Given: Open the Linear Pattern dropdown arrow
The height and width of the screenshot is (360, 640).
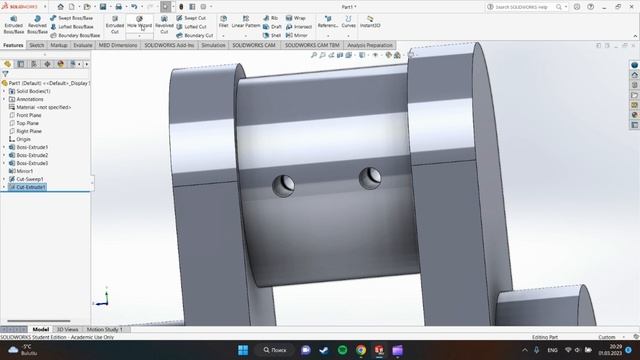Looking at the screenshot, I should pyautogui.click(x=246, y=36).
